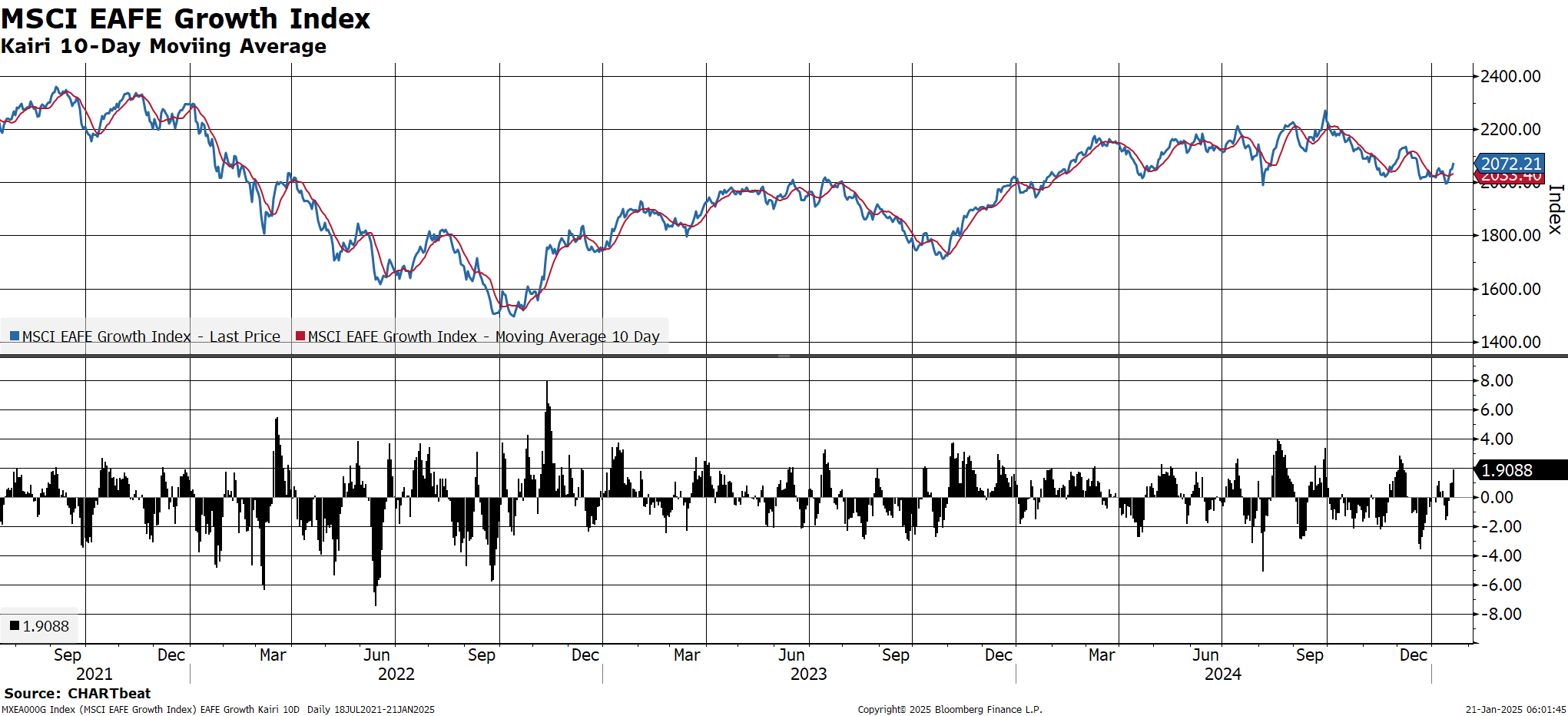Click the -2.00 Kairi axis label

coord(1500,526)
